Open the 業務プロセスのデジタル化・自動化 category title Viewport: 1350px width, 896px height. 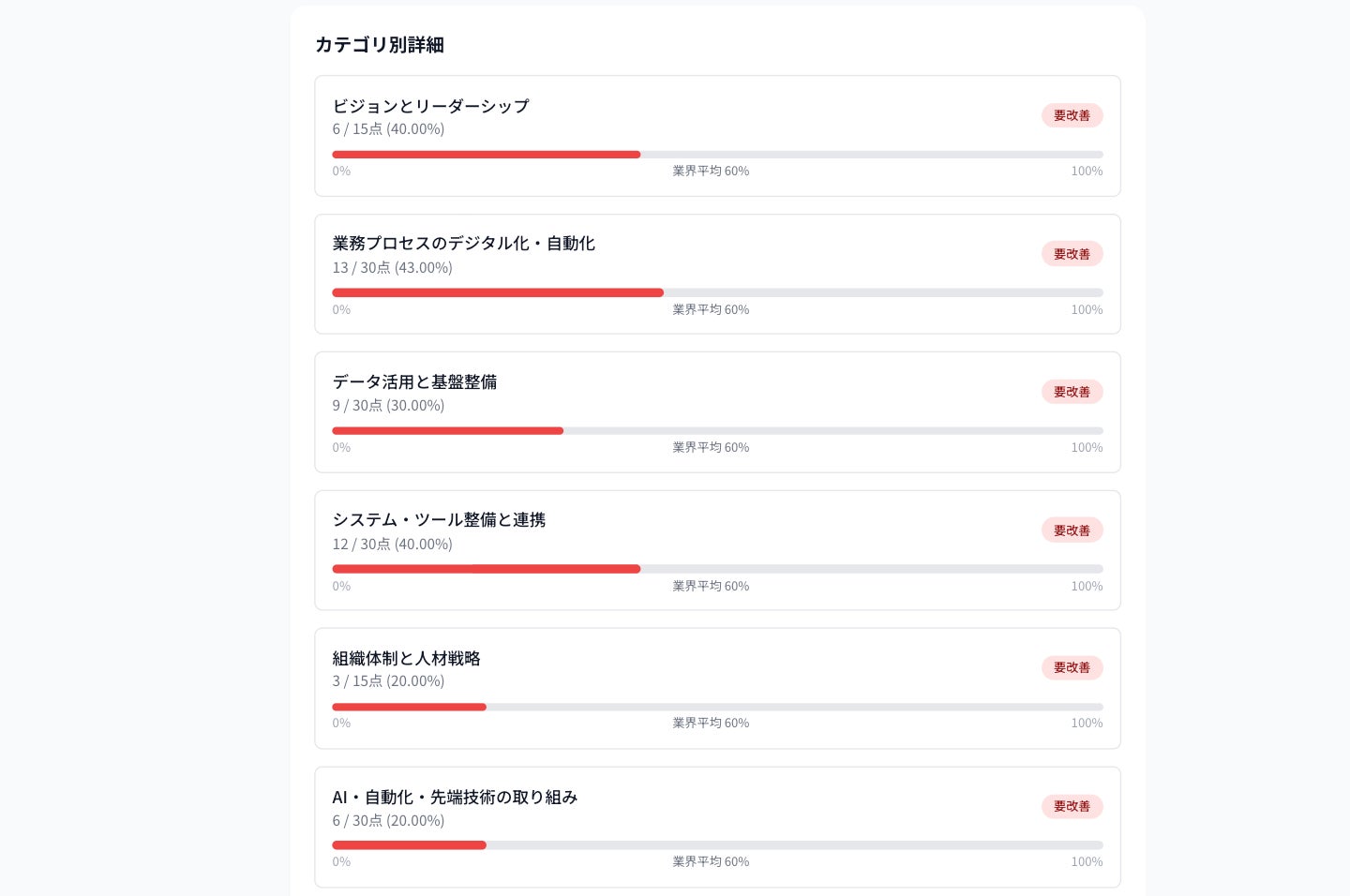pyautogui.click(x=463, y=244)
